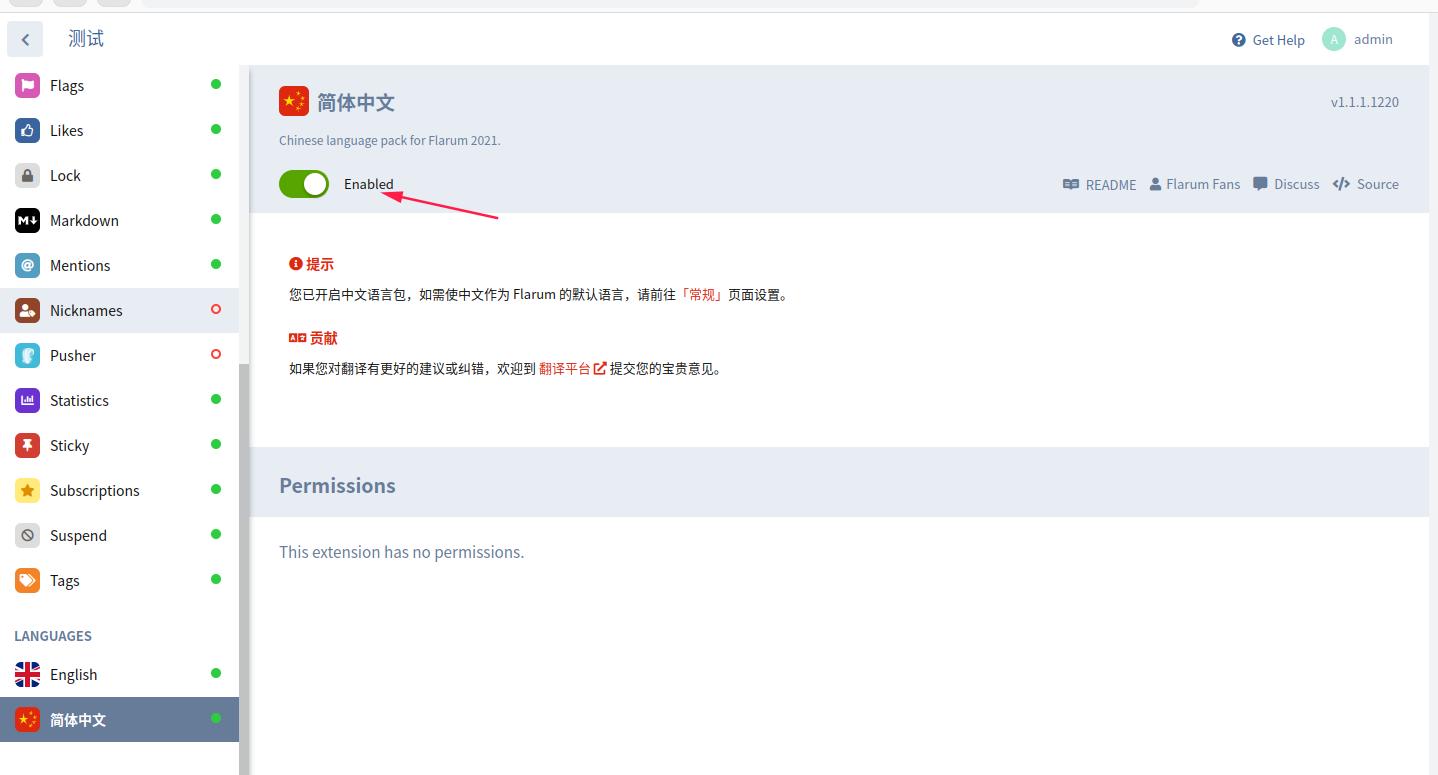
Task: Select the Nicknames sidebar item
Action: (86, 310)
